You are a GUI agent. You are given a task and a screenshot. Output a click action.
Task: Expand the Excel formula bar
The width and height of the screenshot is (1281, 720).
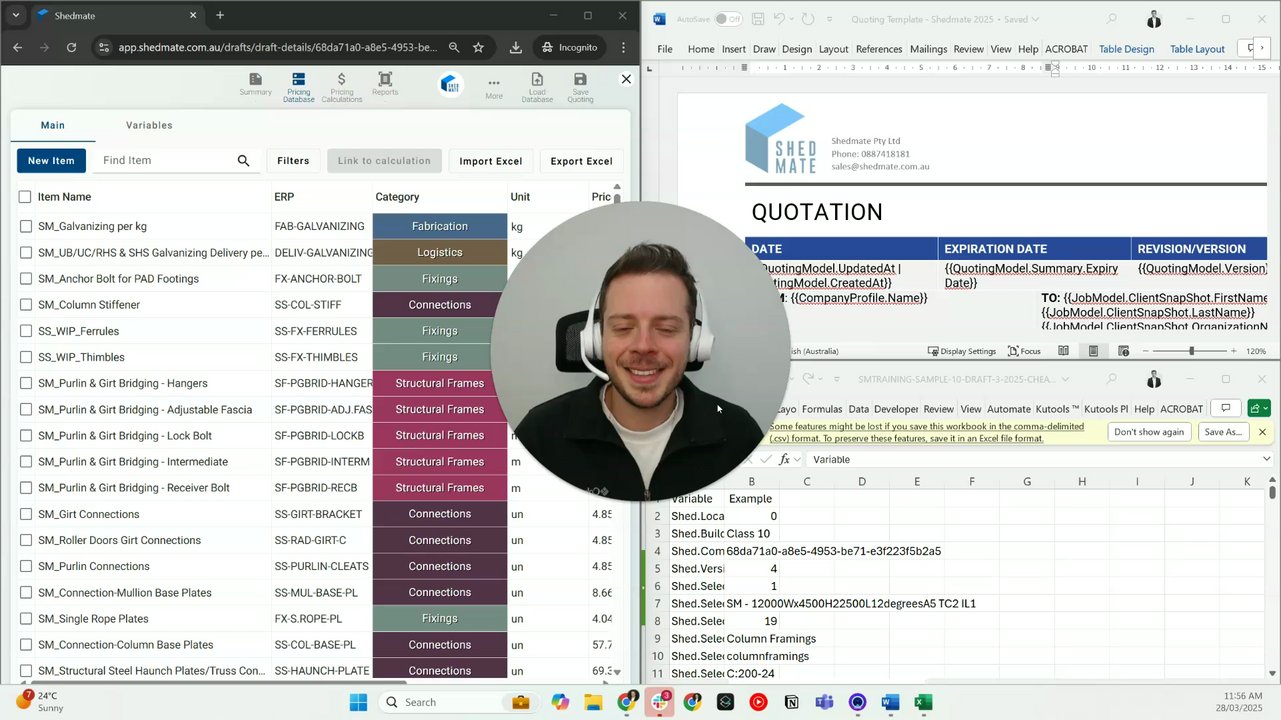pos(1266,459)
